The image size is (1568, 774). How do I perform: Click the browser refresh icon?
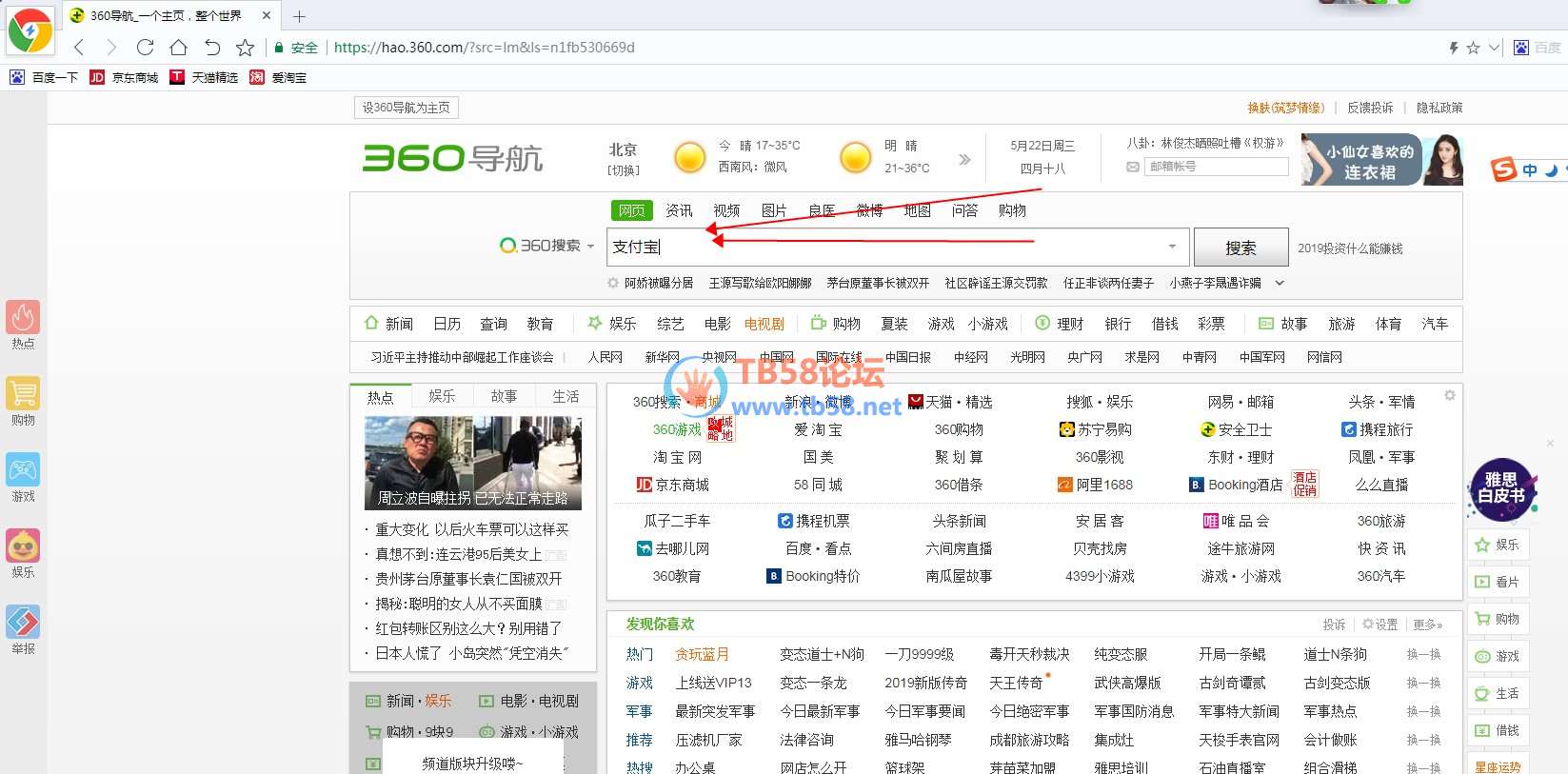pyautogui.click(x=145, y=48)
